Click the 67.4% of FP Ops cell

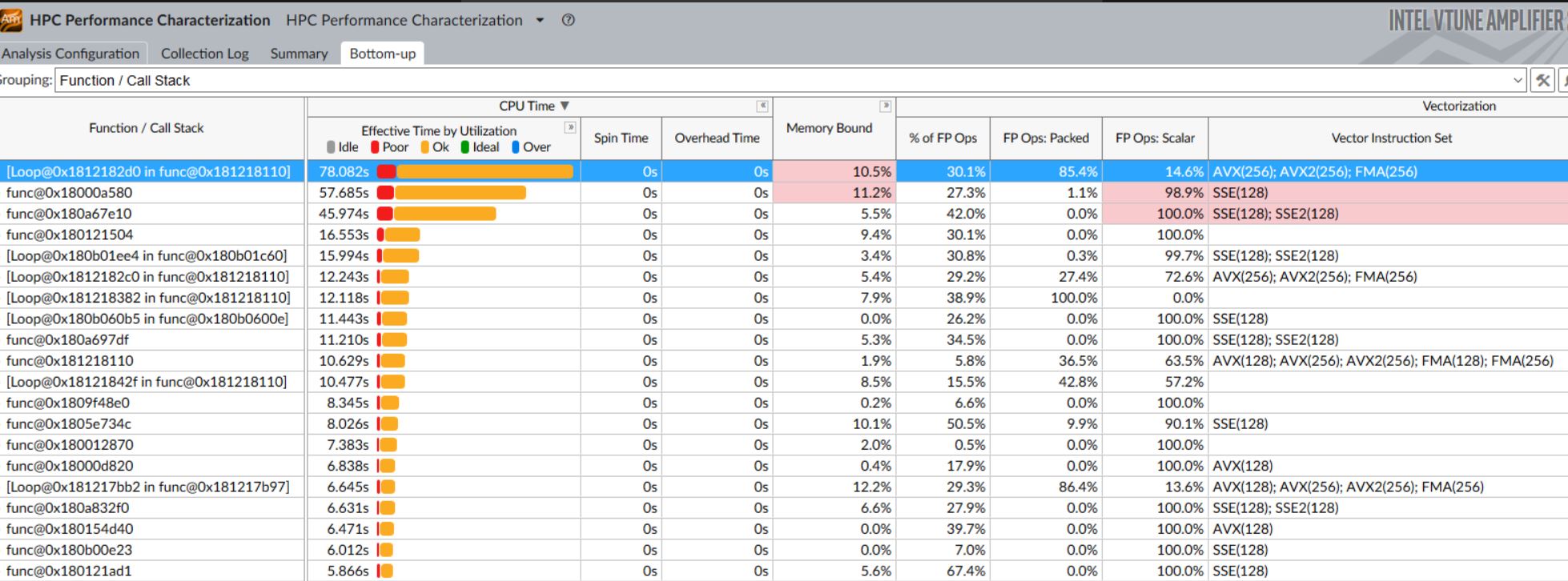(x=943, y=571)
